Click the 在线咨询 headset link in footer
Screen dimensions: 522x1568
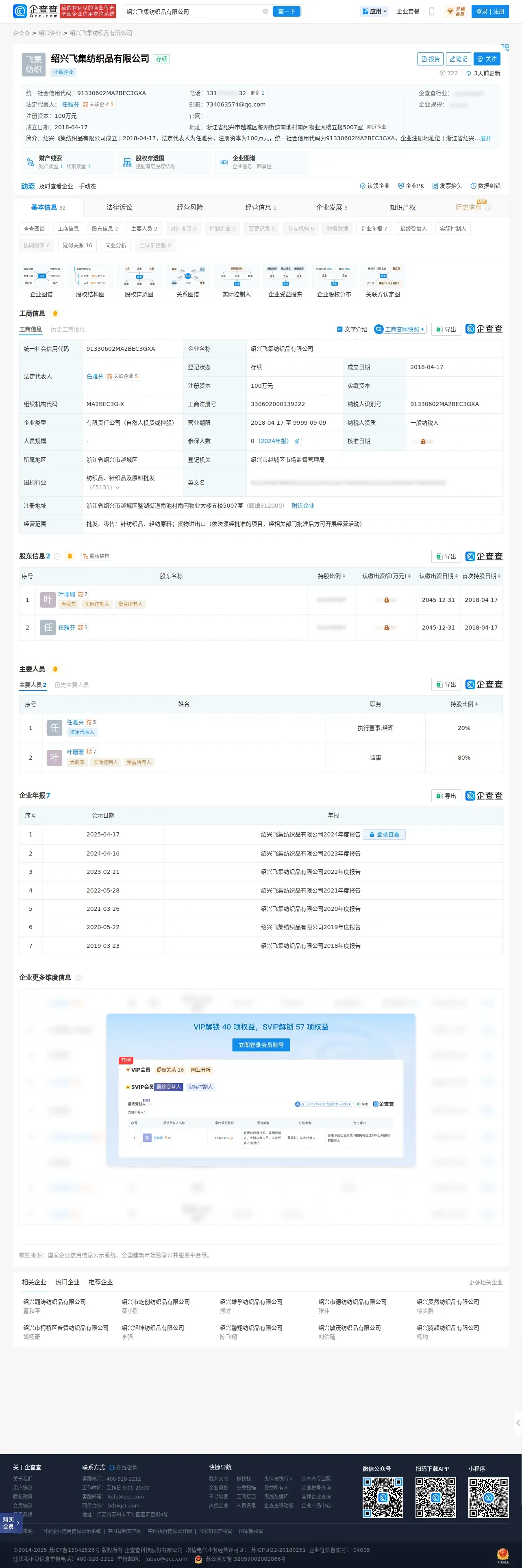pos(124,1468)
